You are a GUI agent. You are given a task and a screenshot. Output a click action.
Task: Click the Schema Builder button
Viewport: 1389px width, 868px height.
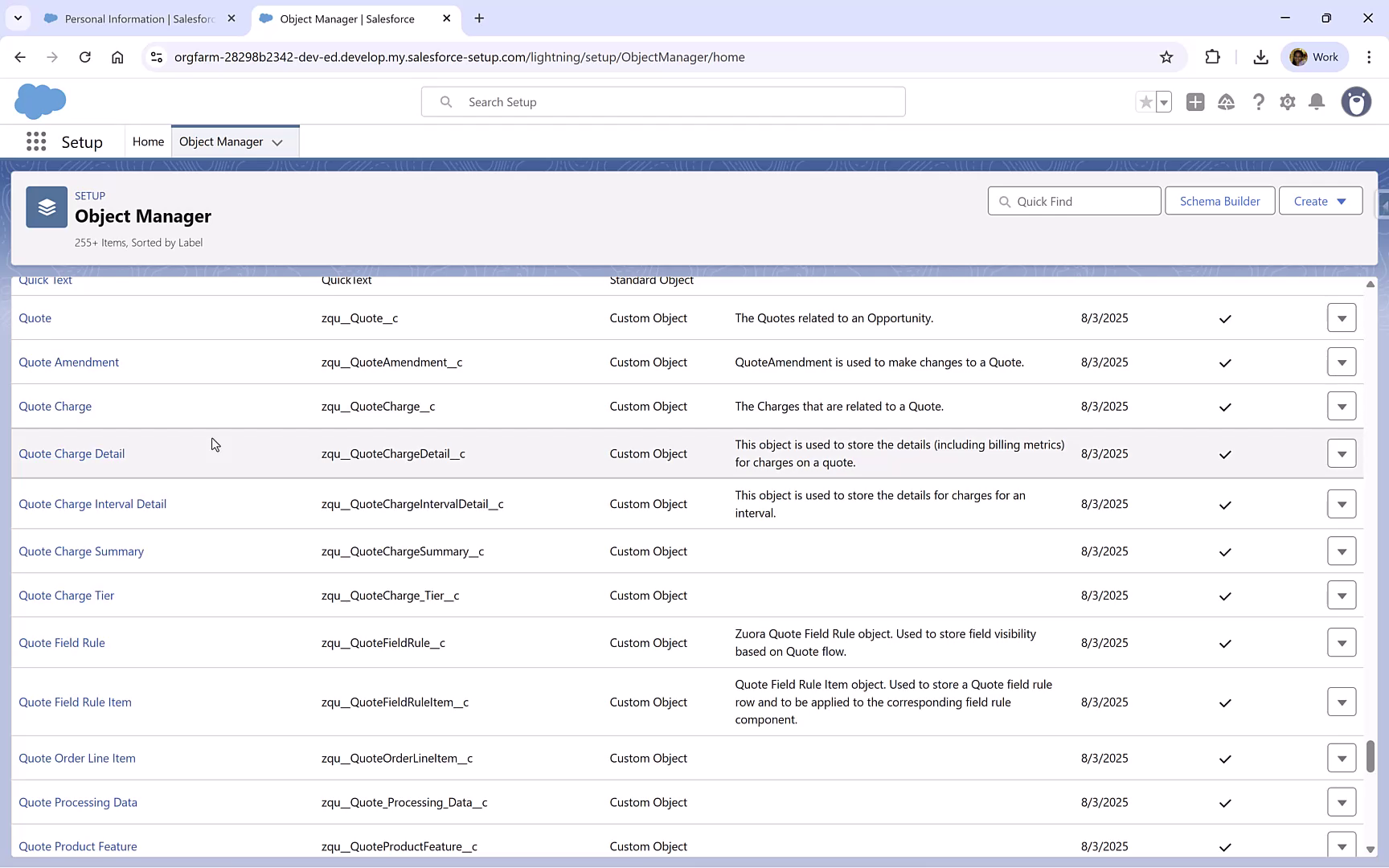[1219, 201]
